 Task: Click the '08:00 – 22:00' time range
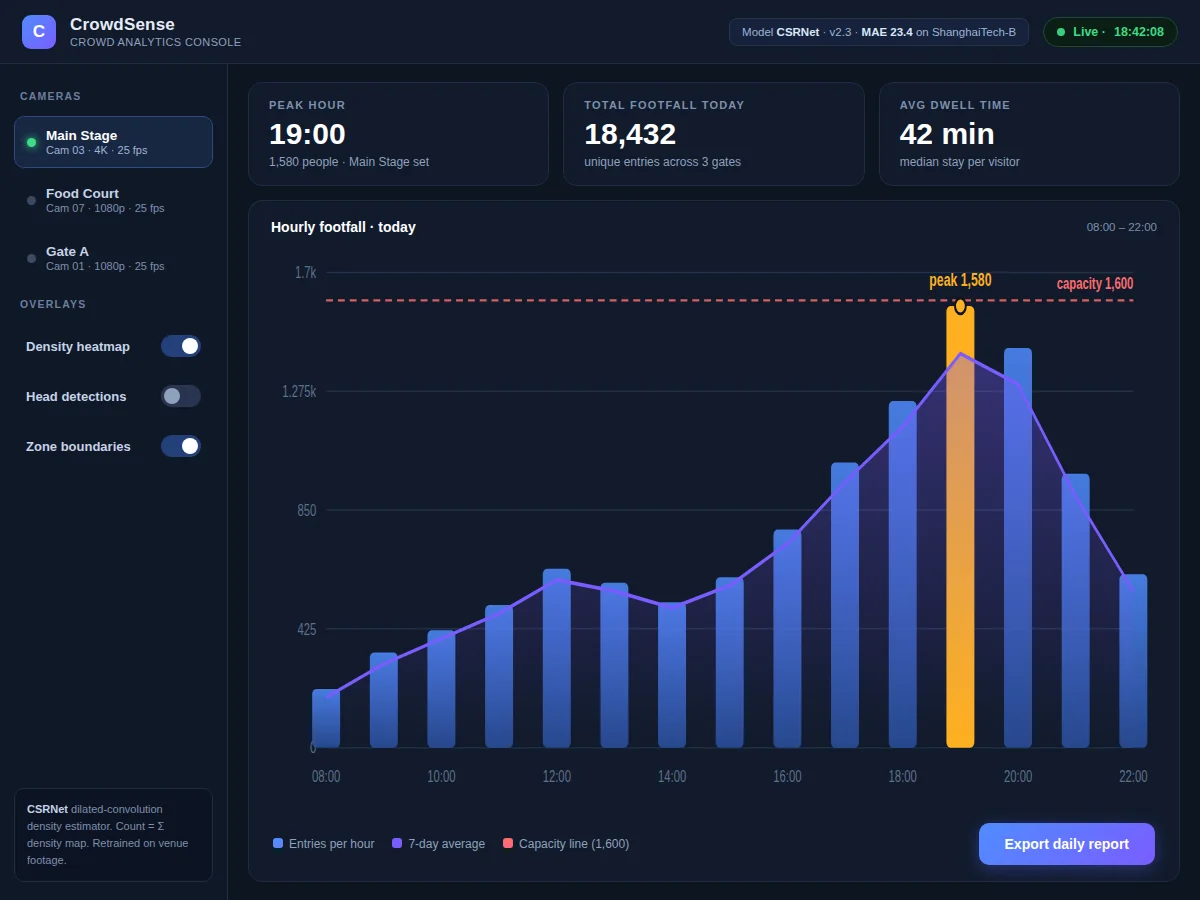(x=1122, y=227)
